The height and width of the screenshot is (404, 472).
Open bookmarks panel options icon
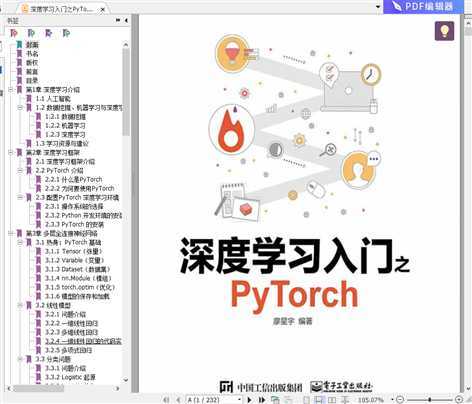click(x=118, y=21)
